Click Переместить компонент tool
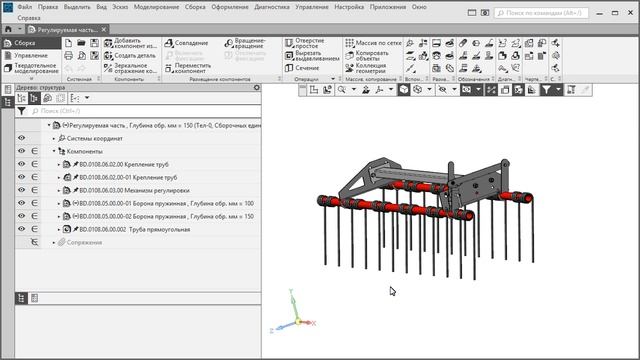The width and height of the screenshot is (640, 360). [188, 68]
